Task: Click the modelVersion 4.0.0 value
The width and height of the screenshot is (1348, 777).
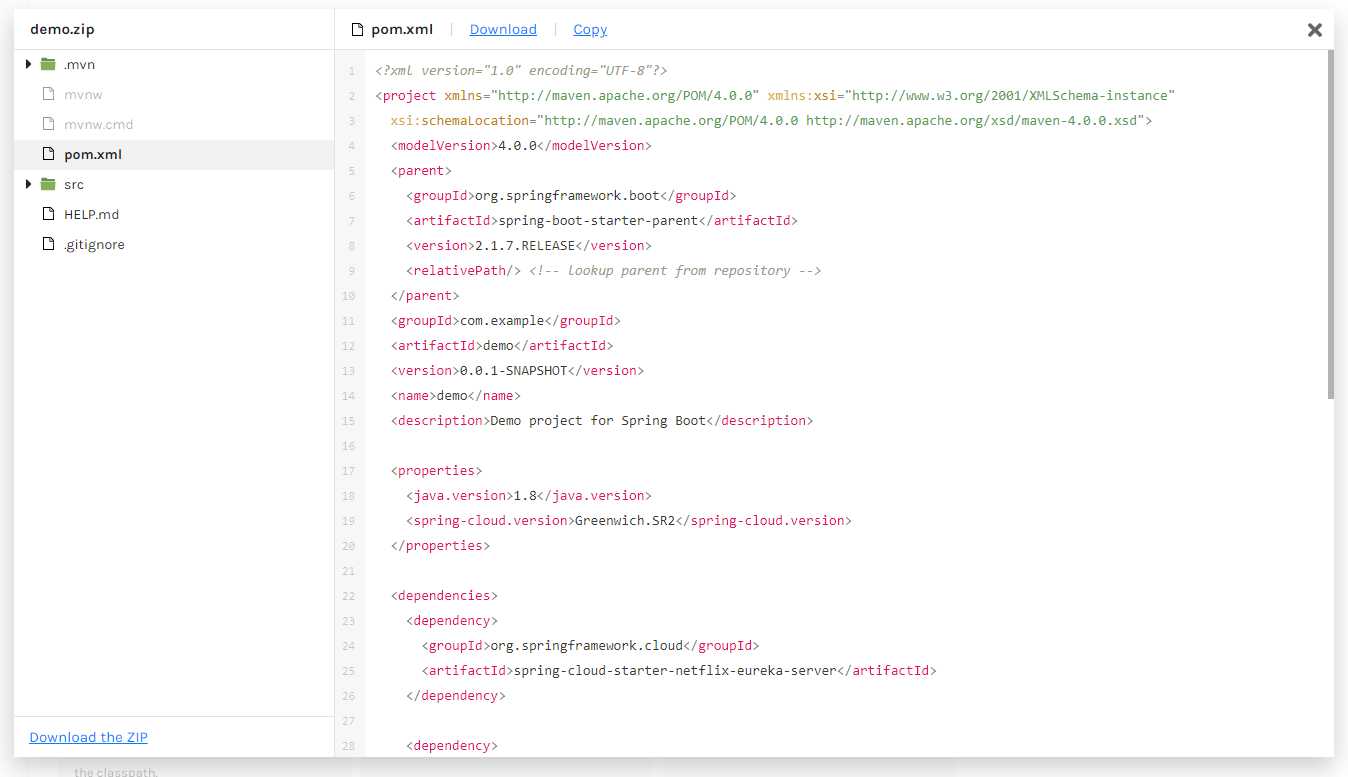Action: (x=517, y=146)
